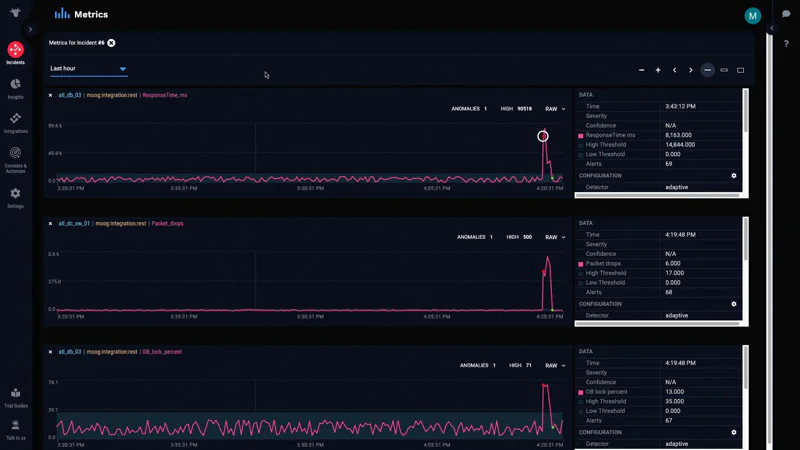
Task: Open the Insights sidebar icon
Action: click(15, 86)
